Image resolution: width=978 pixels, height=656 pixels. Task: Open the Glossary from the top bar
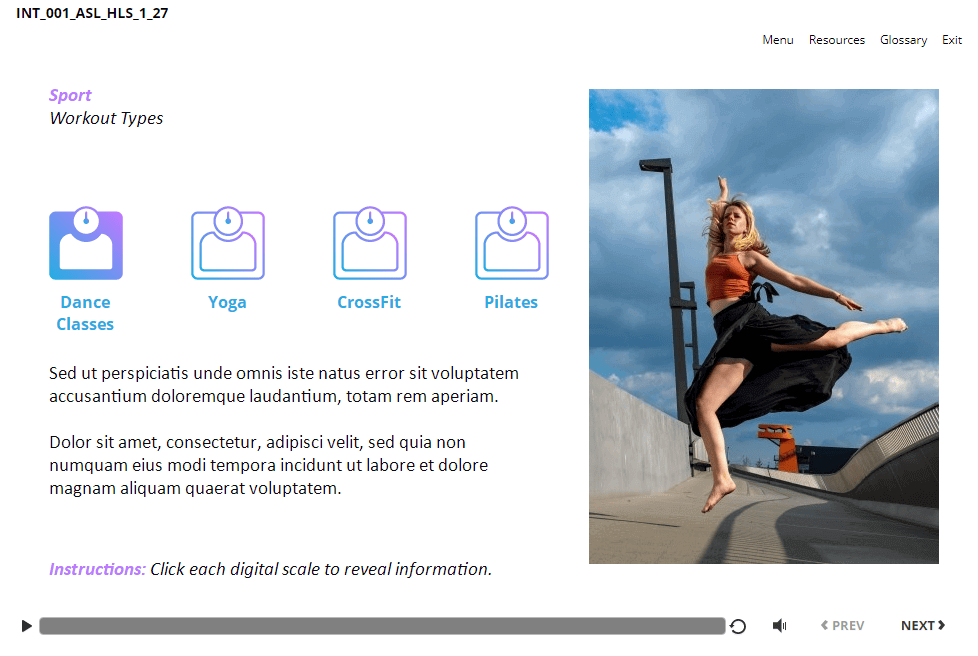(x=903, y=40)
